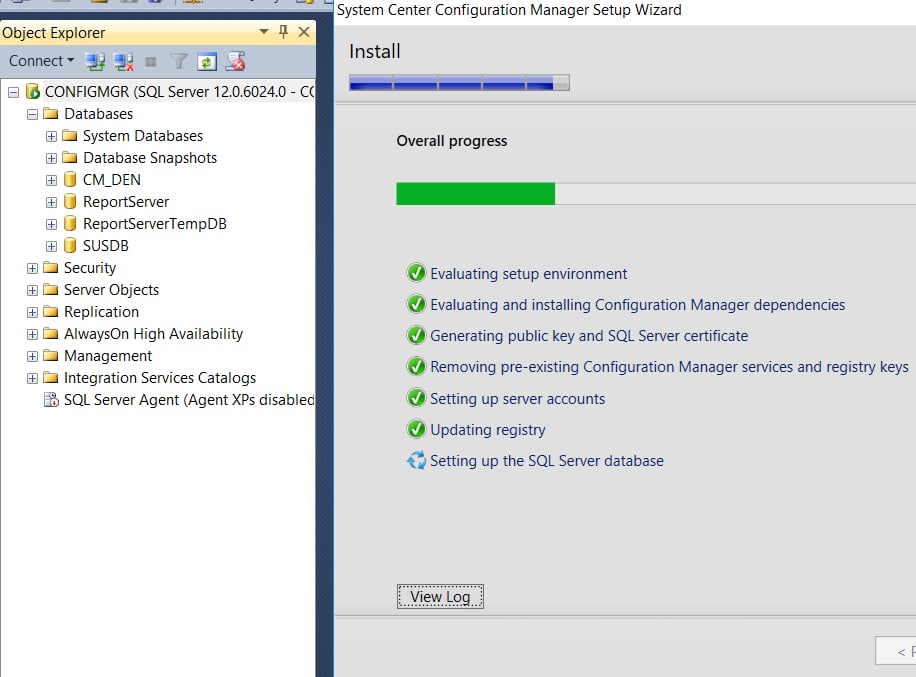Click the Disconnect server icon
The width and height of the screenshot is (916, 677).
pyautogui.click(x=123, y=61)
